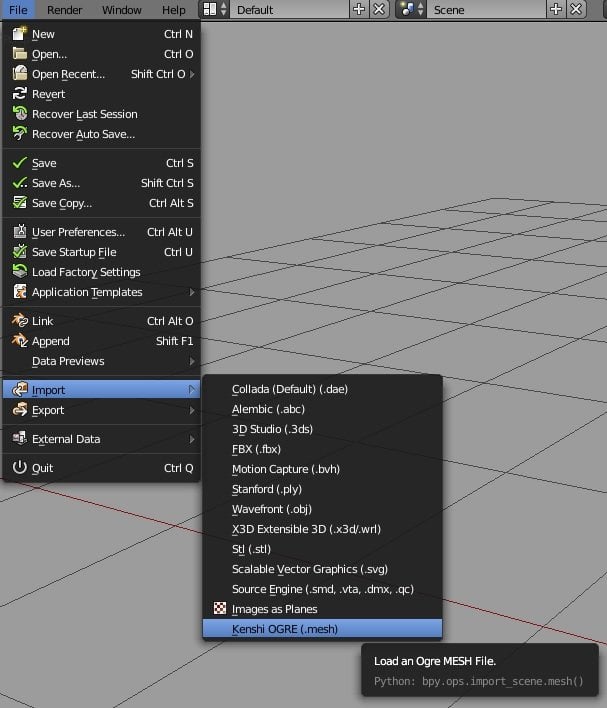607x708 pixels.
Task: Select 3D Studio (.3ds) import option
Action: click(322, 429)
